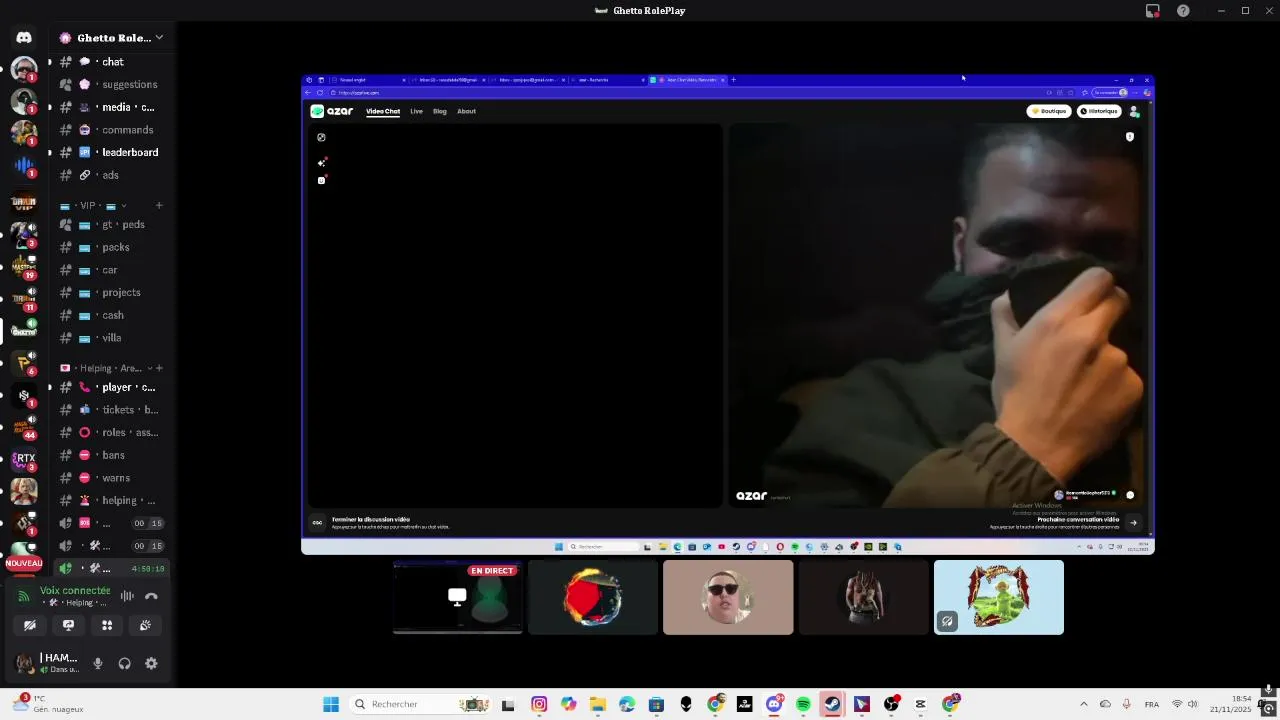1280x720 pixels.
Task: Open Discord activities icon in voice panel
Action: [x=107, y=625]
